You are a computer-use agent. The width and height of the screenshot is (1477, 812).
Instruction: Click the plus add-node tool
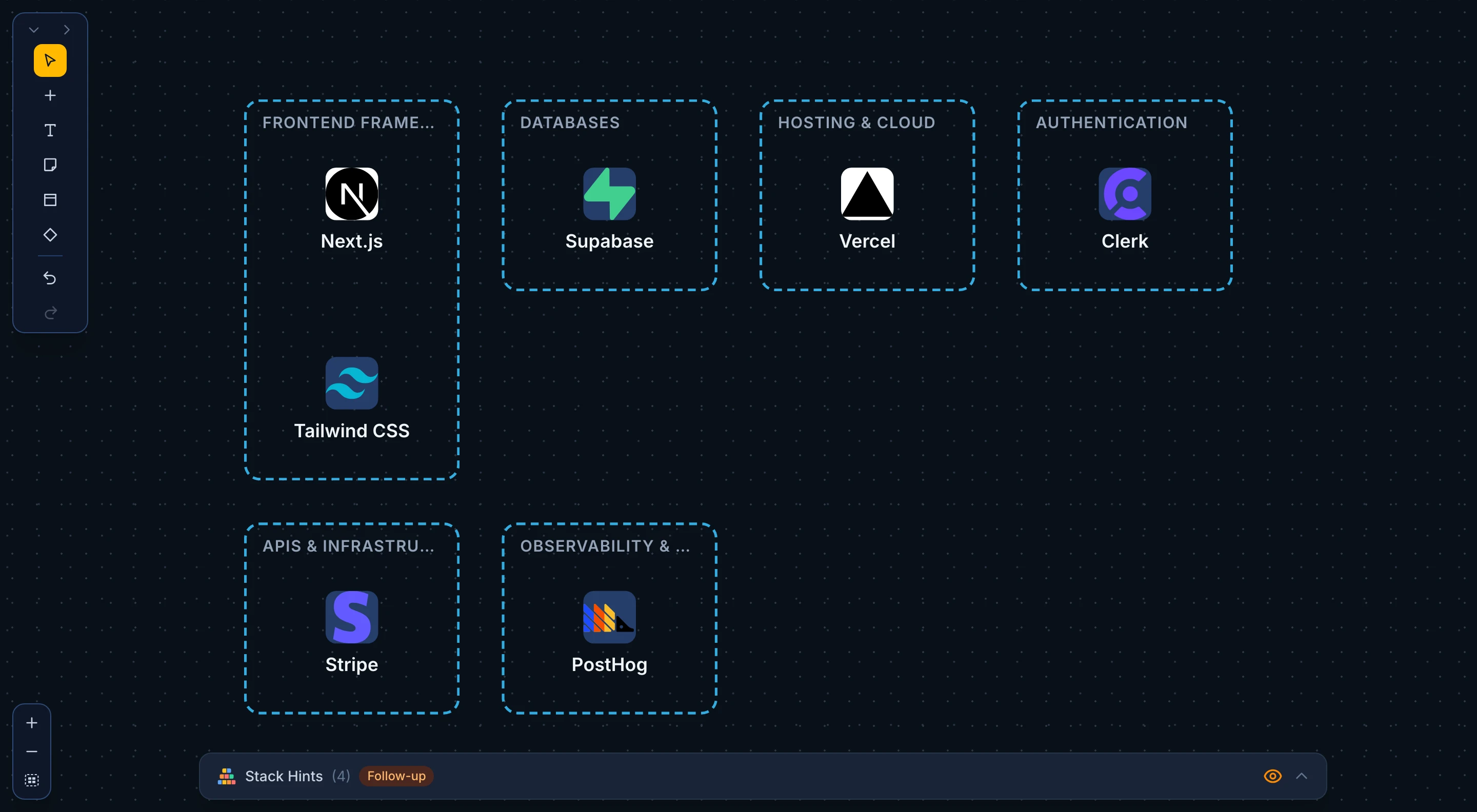(x=50, y=96)
